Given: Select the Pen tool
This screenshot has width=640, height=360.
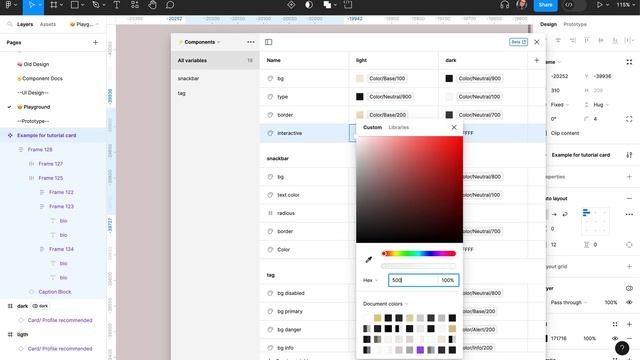Looking at the screenshot, I should click(96, 5).
